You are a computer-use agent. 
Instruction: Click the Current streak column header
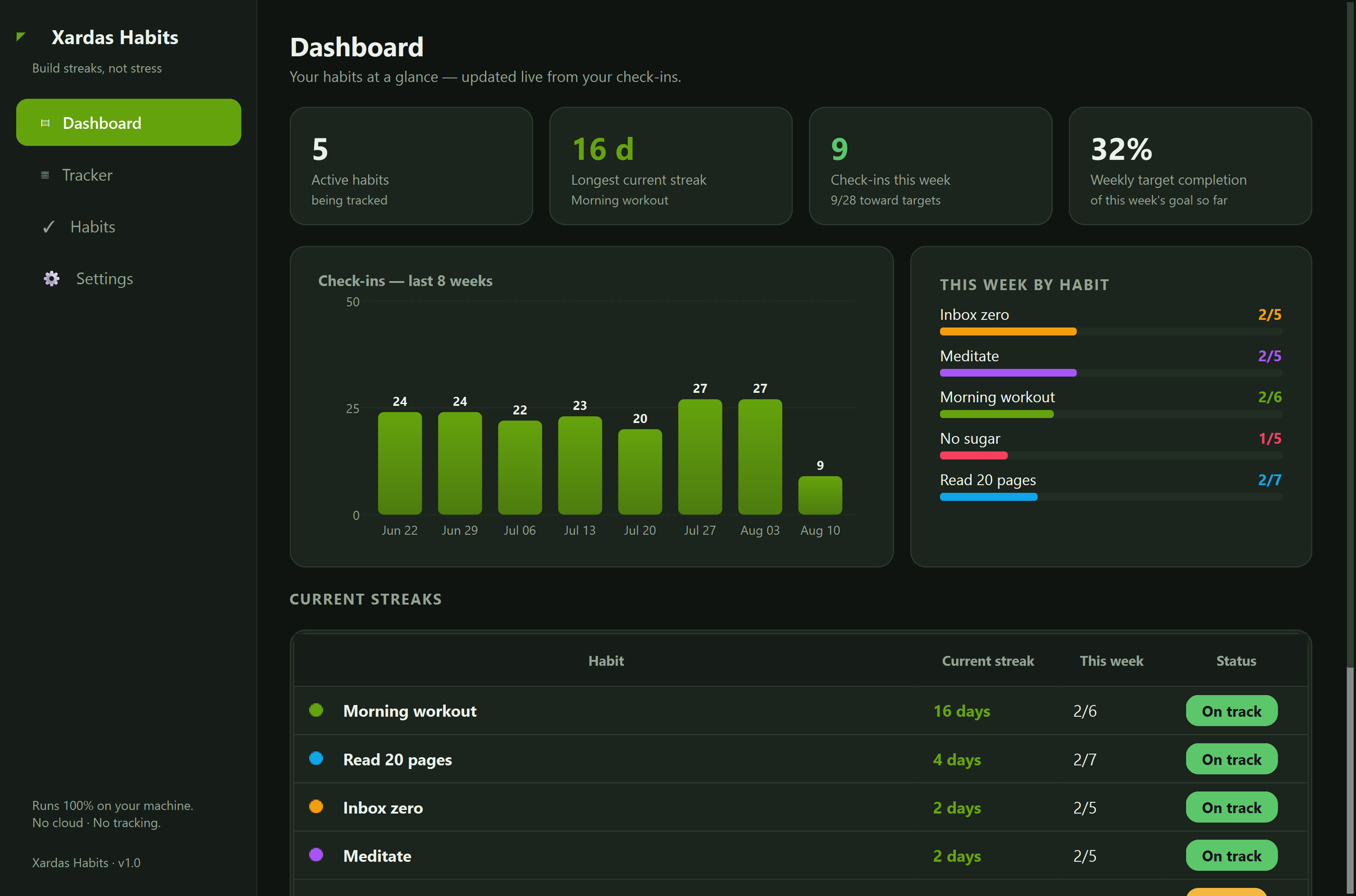pyautogui.click(x=988, y=661)
